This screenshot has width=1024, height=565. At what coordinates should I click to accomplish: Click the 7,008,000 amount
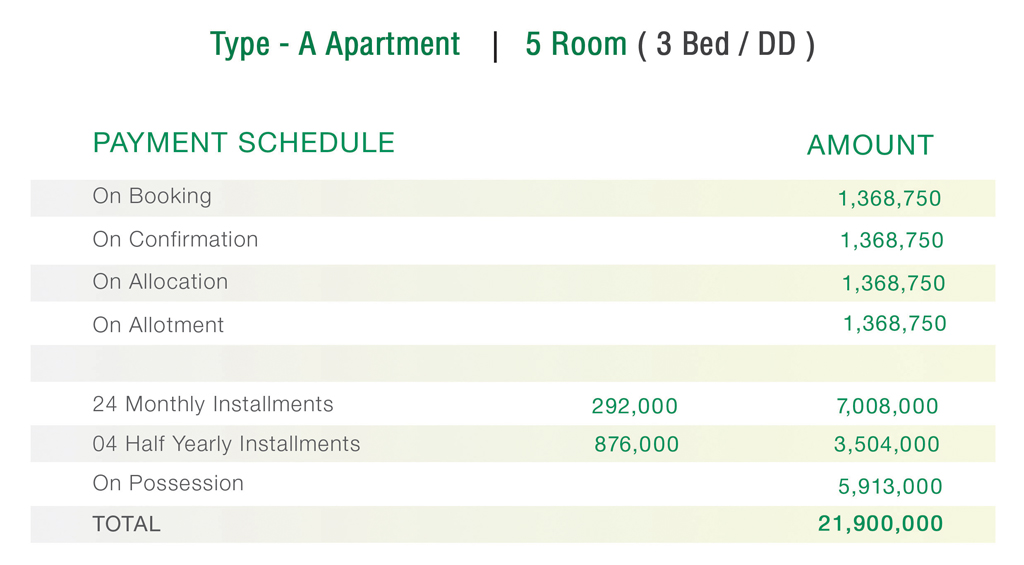[887, 406]
